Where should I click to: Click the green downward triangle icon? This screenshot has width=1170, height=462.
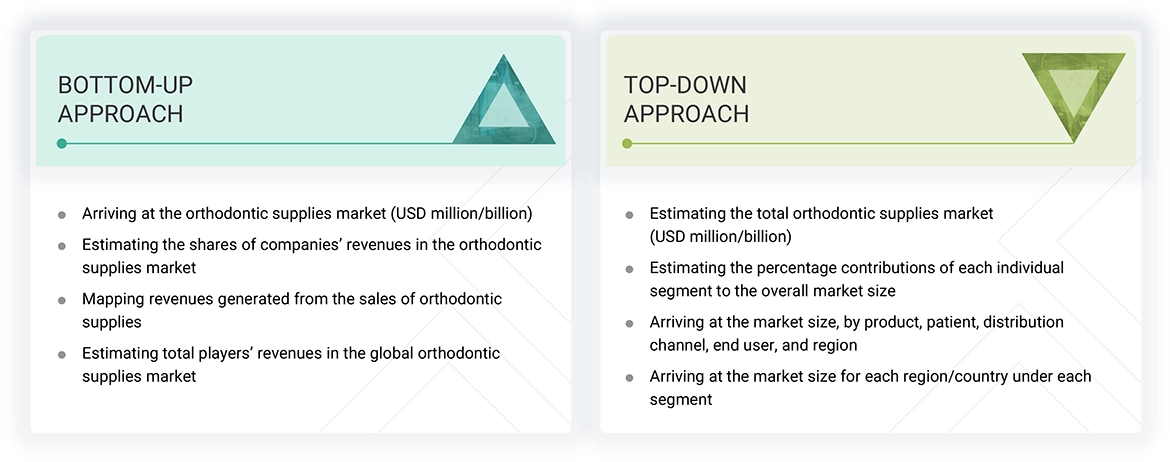tap(1073, 92)
